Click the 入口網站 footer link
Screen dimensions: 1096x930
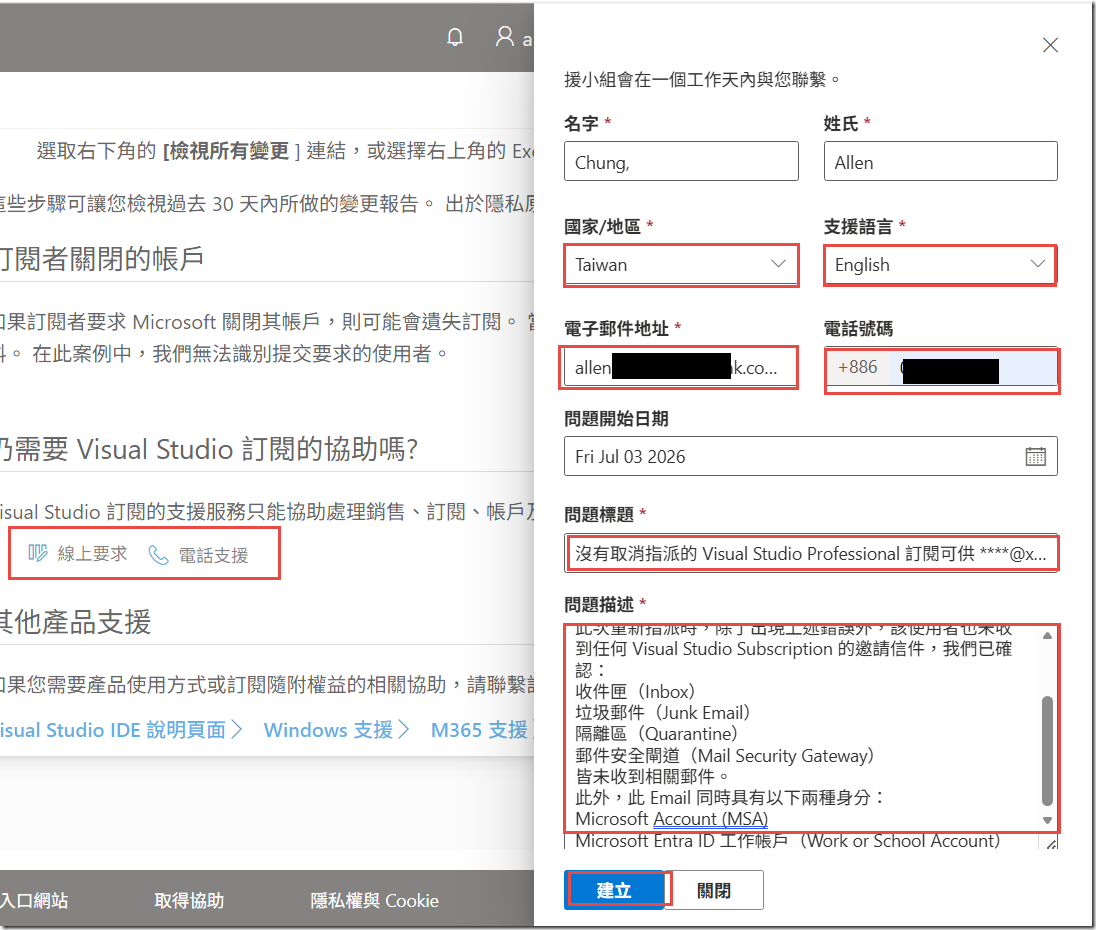tap(34, 901)
